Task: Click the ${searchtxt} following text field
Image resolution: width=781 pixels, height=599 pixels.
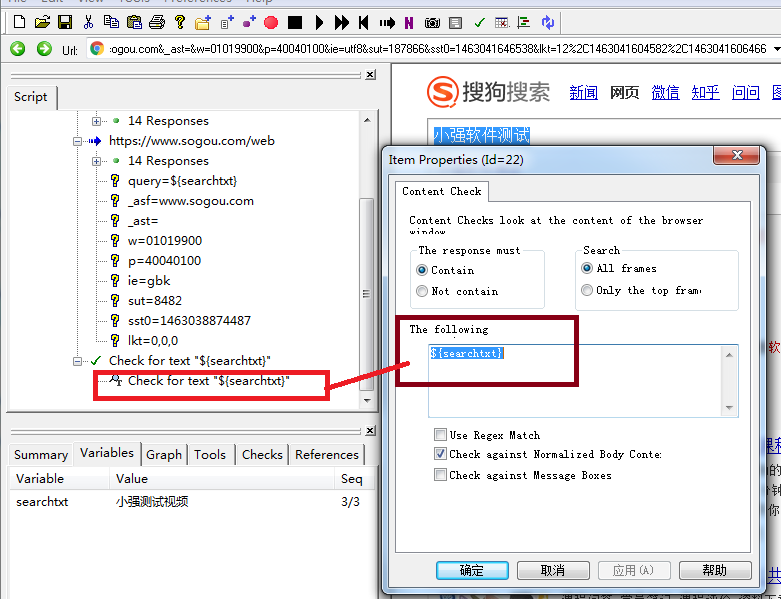Action: (575, 380)
